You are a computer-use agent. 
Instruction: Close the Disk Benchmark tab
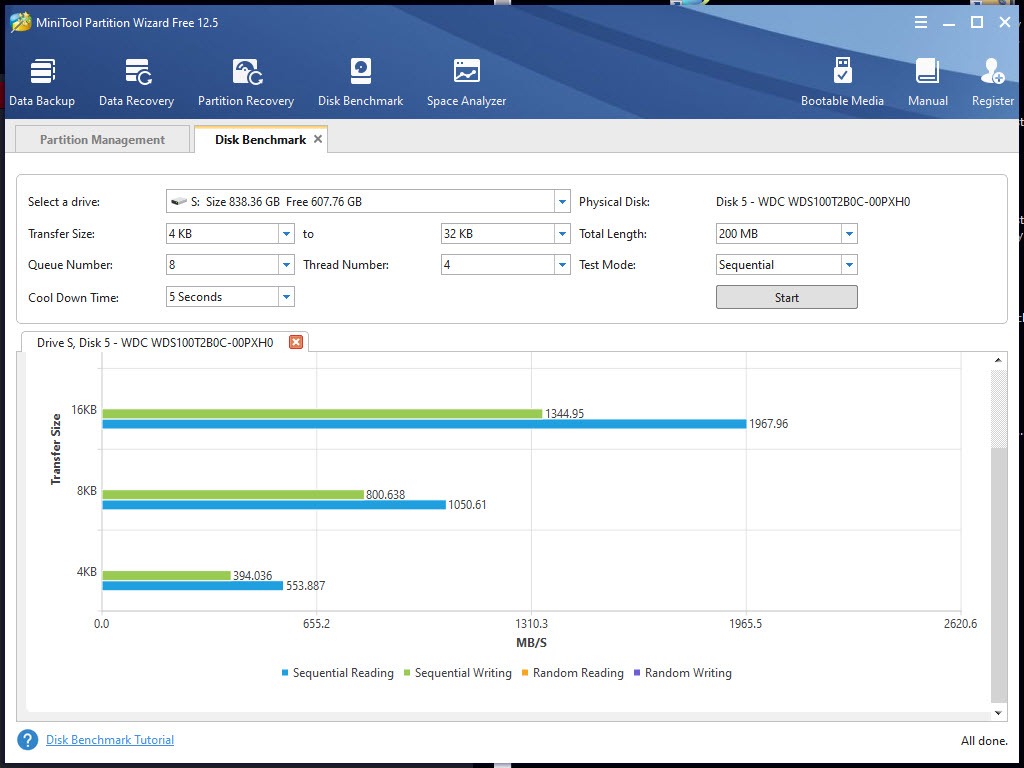tap(318, 139)
